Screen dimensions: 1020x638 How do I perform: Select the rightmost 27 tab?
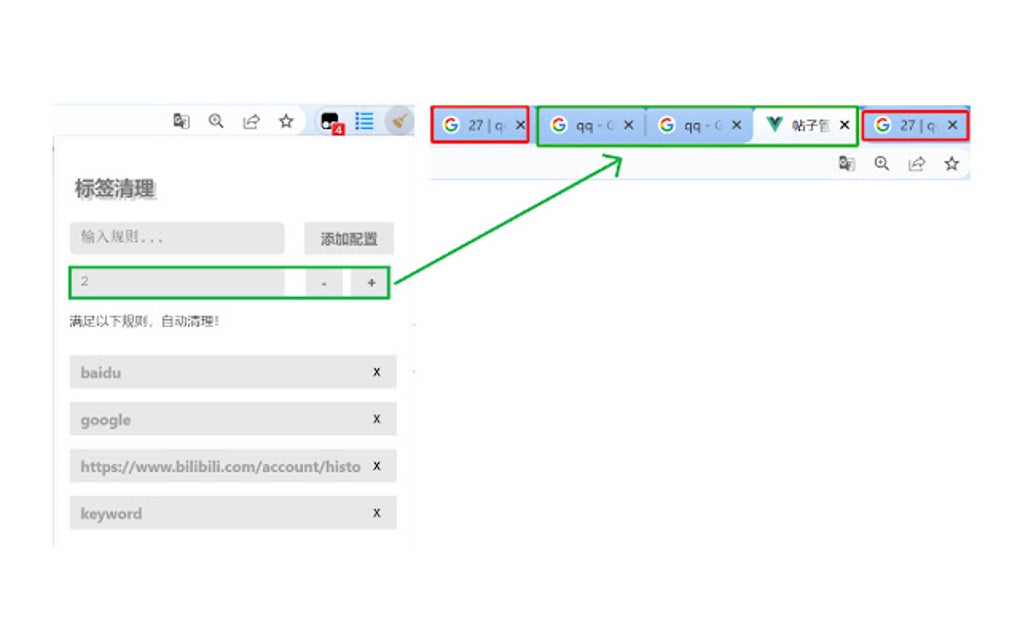915,124
